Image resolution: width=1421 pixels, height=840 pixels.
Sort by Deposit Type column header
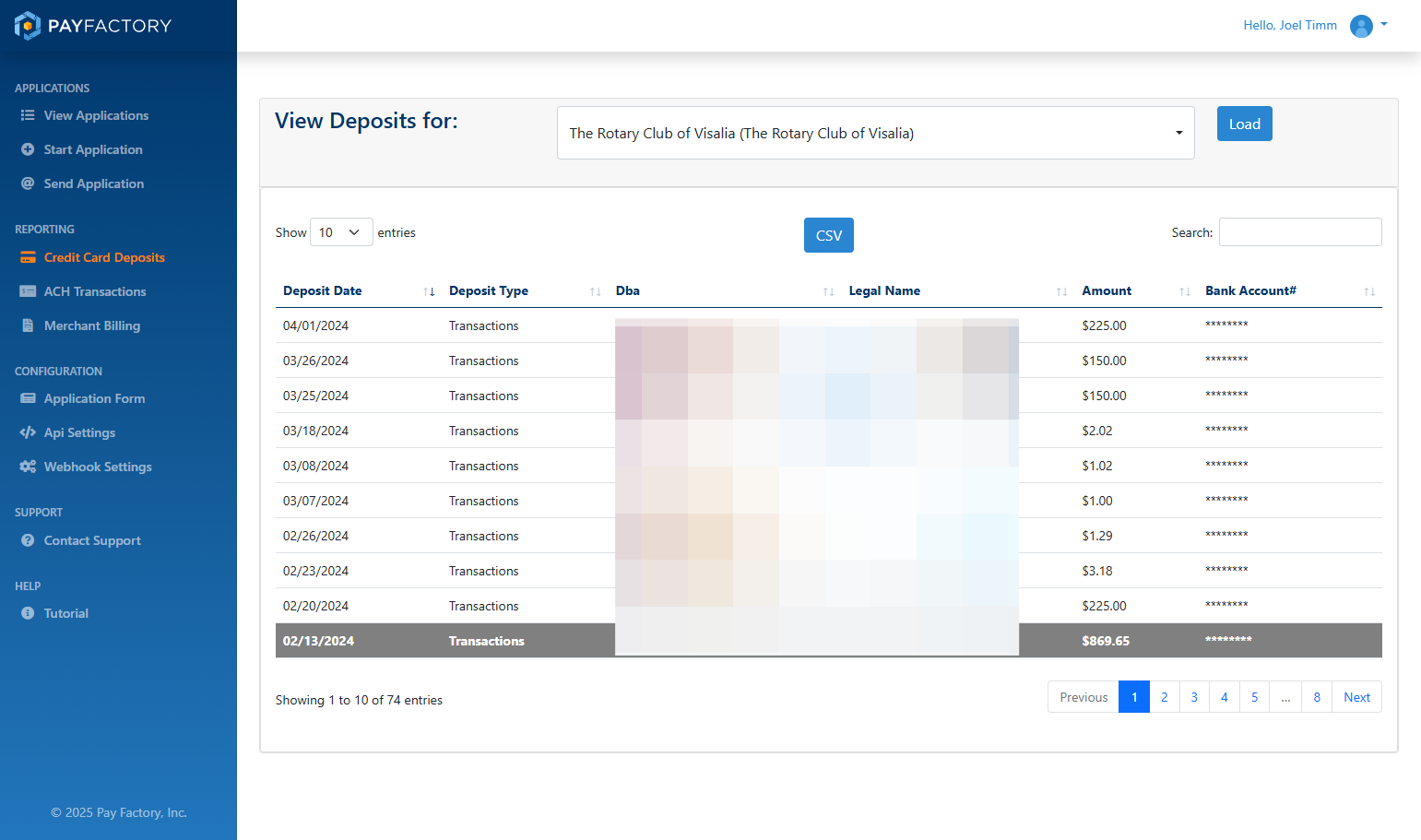coord(489,290)
